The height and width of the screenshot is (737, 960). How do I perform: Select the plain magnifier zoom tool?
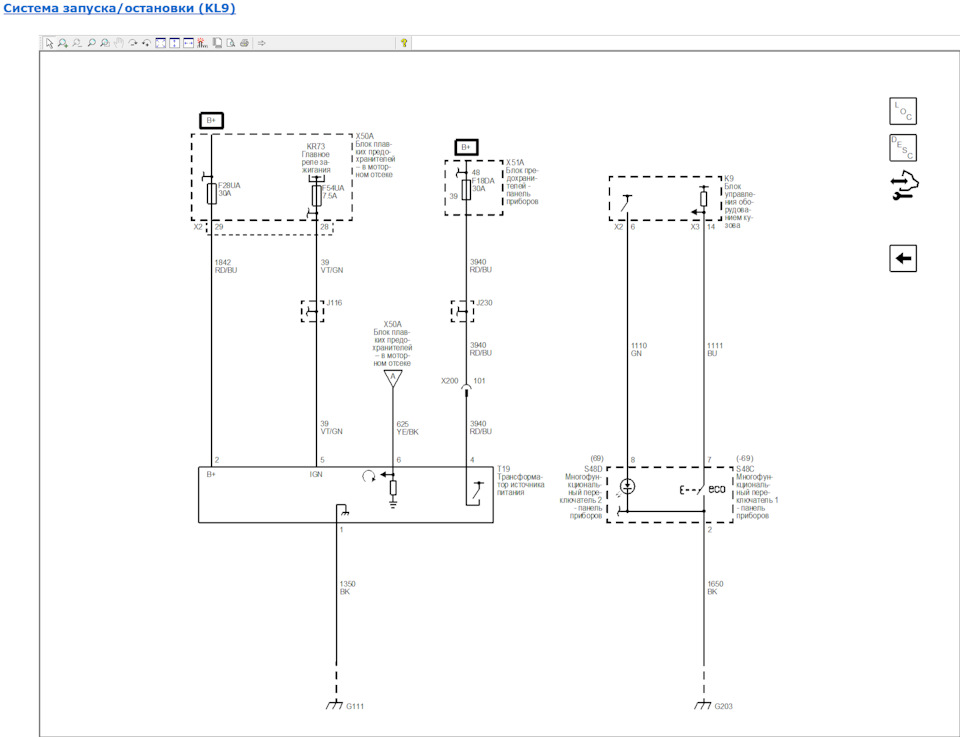point(91,43)
